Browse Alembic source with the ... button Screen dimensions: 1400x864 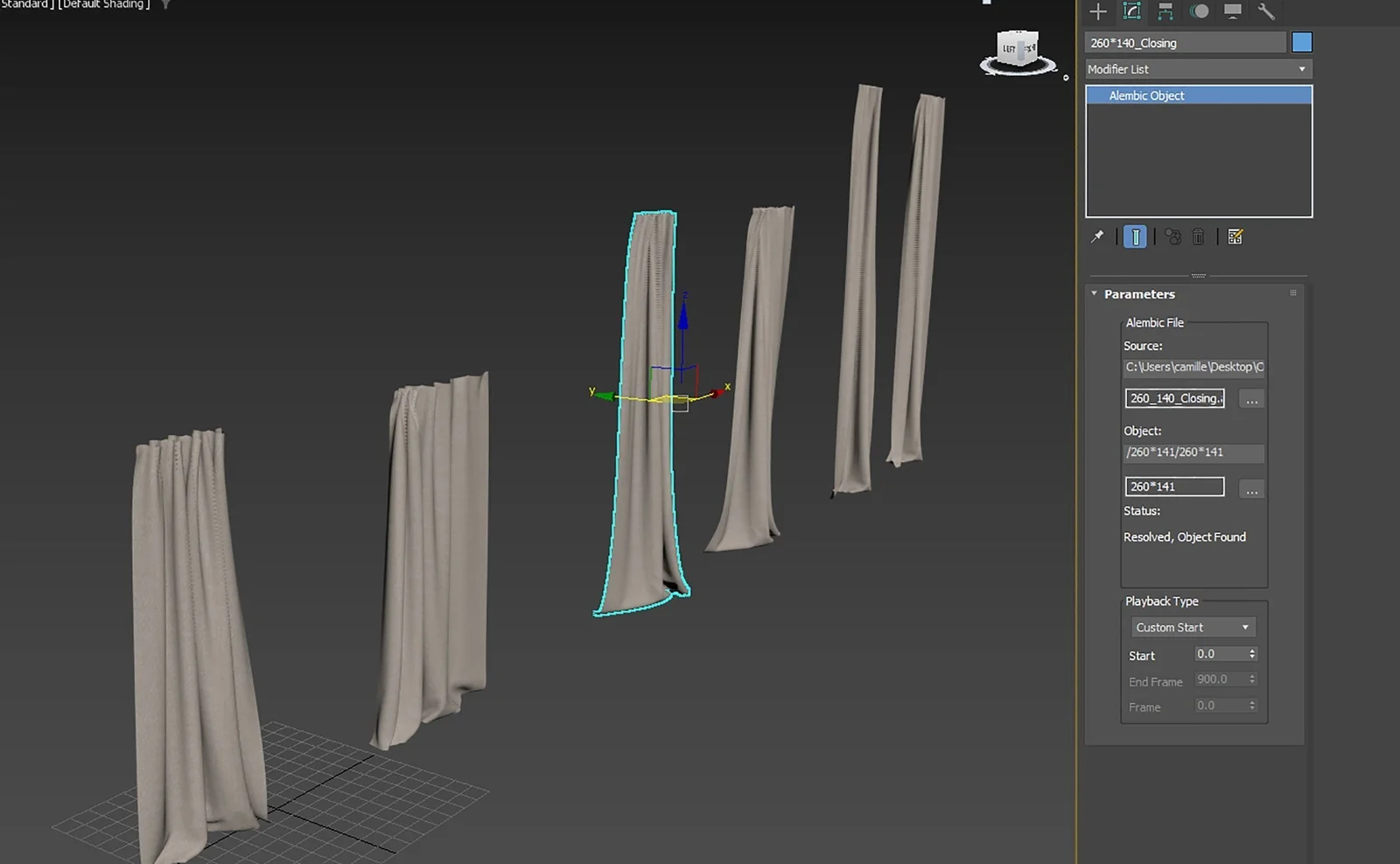click(1251, 398)
